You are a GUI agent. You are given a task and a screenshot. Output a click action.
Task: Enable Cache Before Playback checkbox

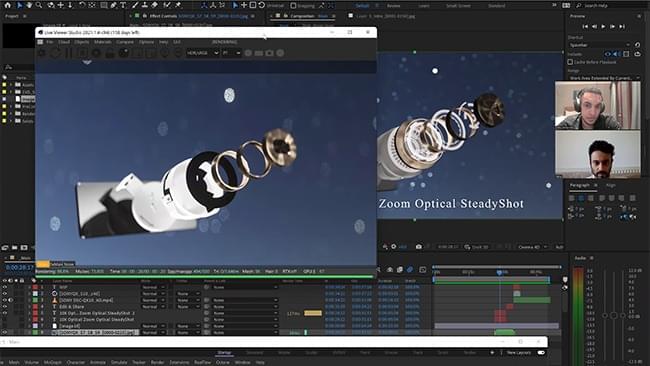[570, 62]
